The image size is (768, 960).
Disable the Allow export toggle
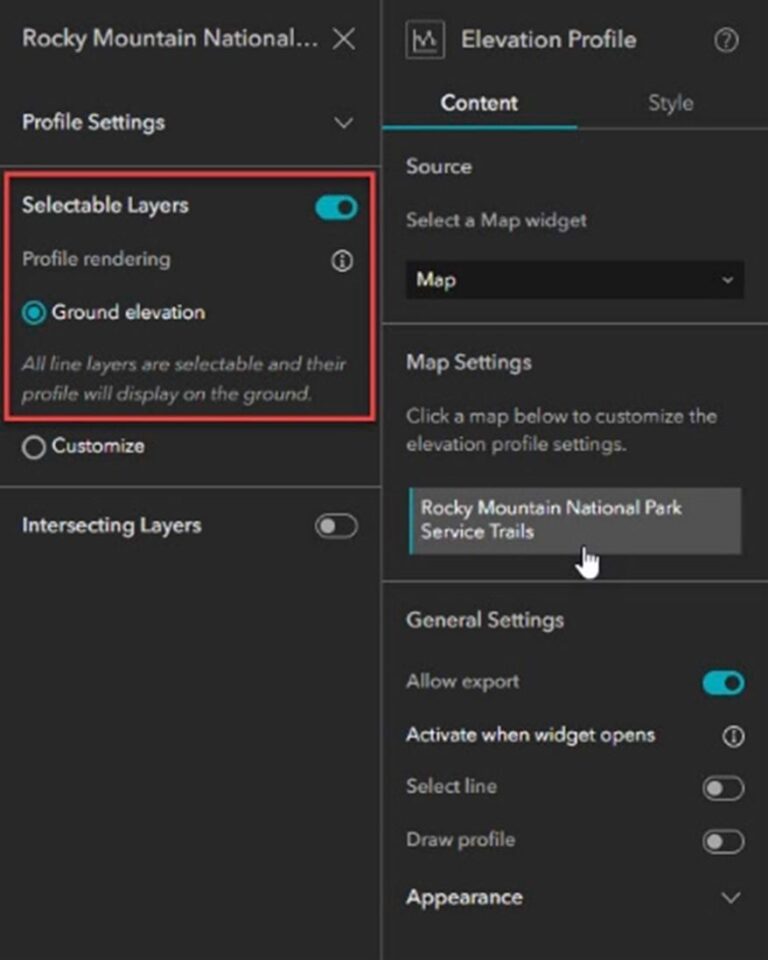tap(723, 683)
